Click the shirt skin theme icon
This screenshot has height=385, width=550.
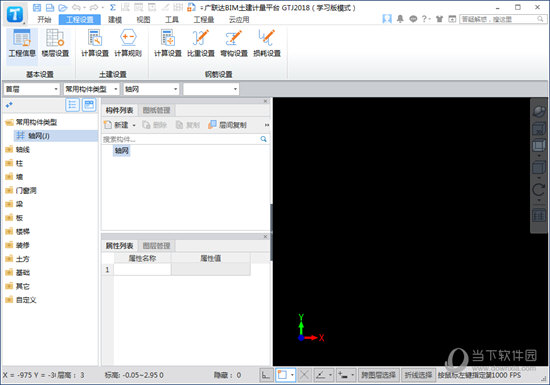(x=439, y=19)
